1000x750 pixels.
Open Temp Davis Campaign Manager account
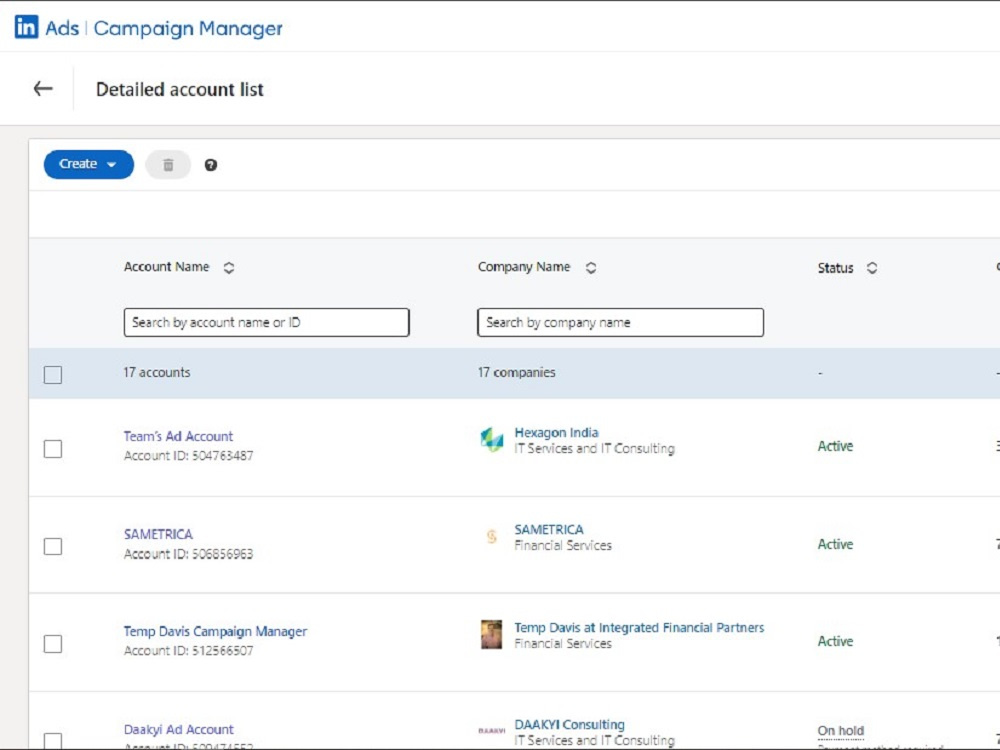point(216,631)
